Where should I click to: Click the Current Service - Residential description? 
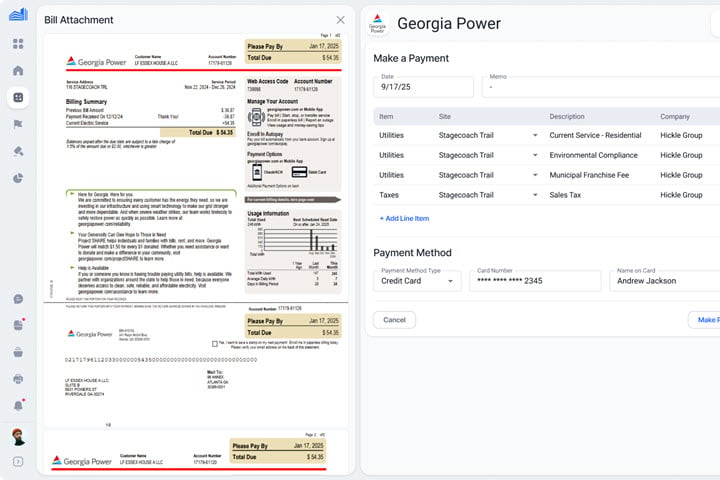(595, 135)
